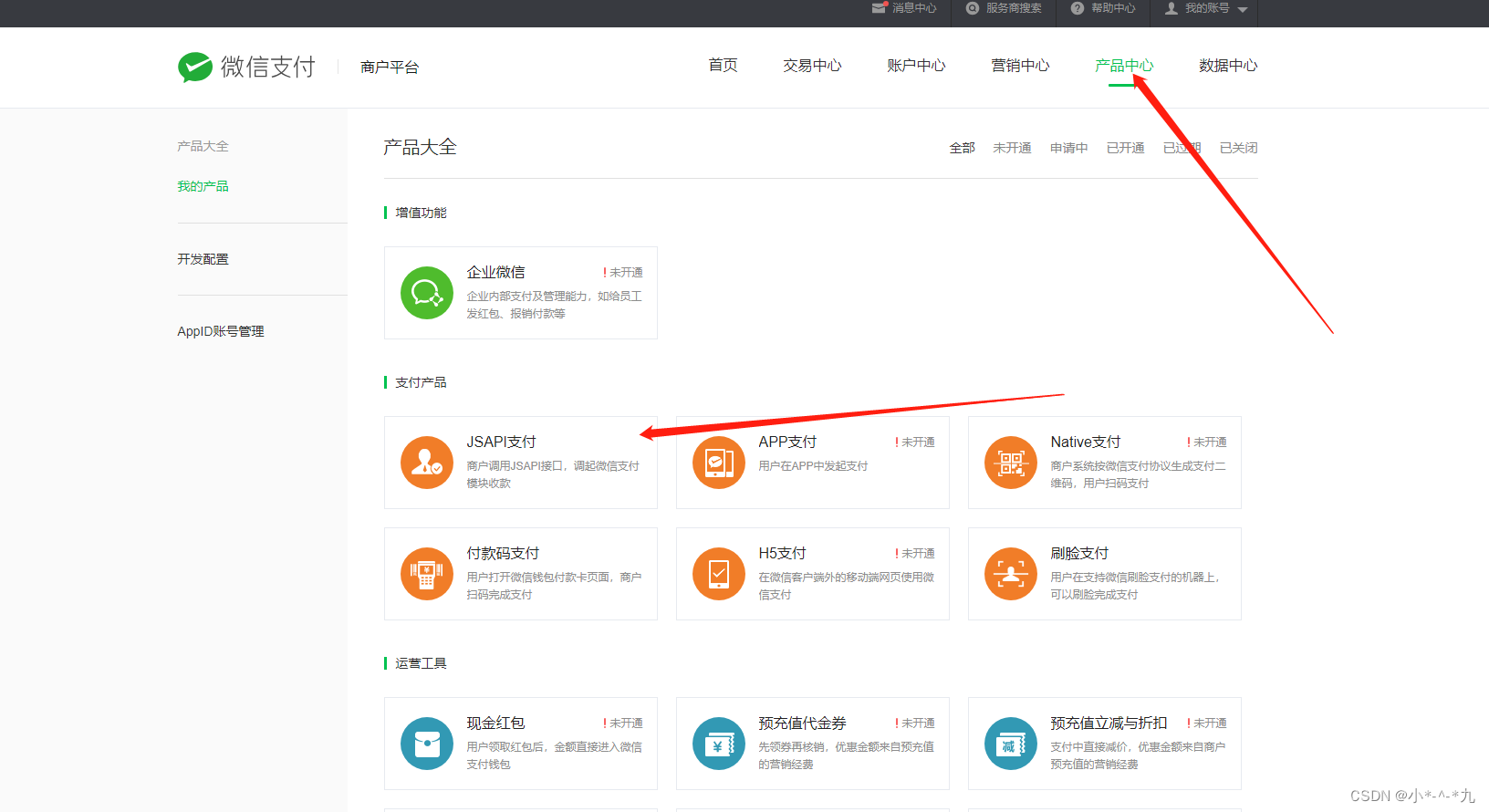Select 我的产品 in the sidebar
This screenshot has width=1489, height=812.
[203, 186]
